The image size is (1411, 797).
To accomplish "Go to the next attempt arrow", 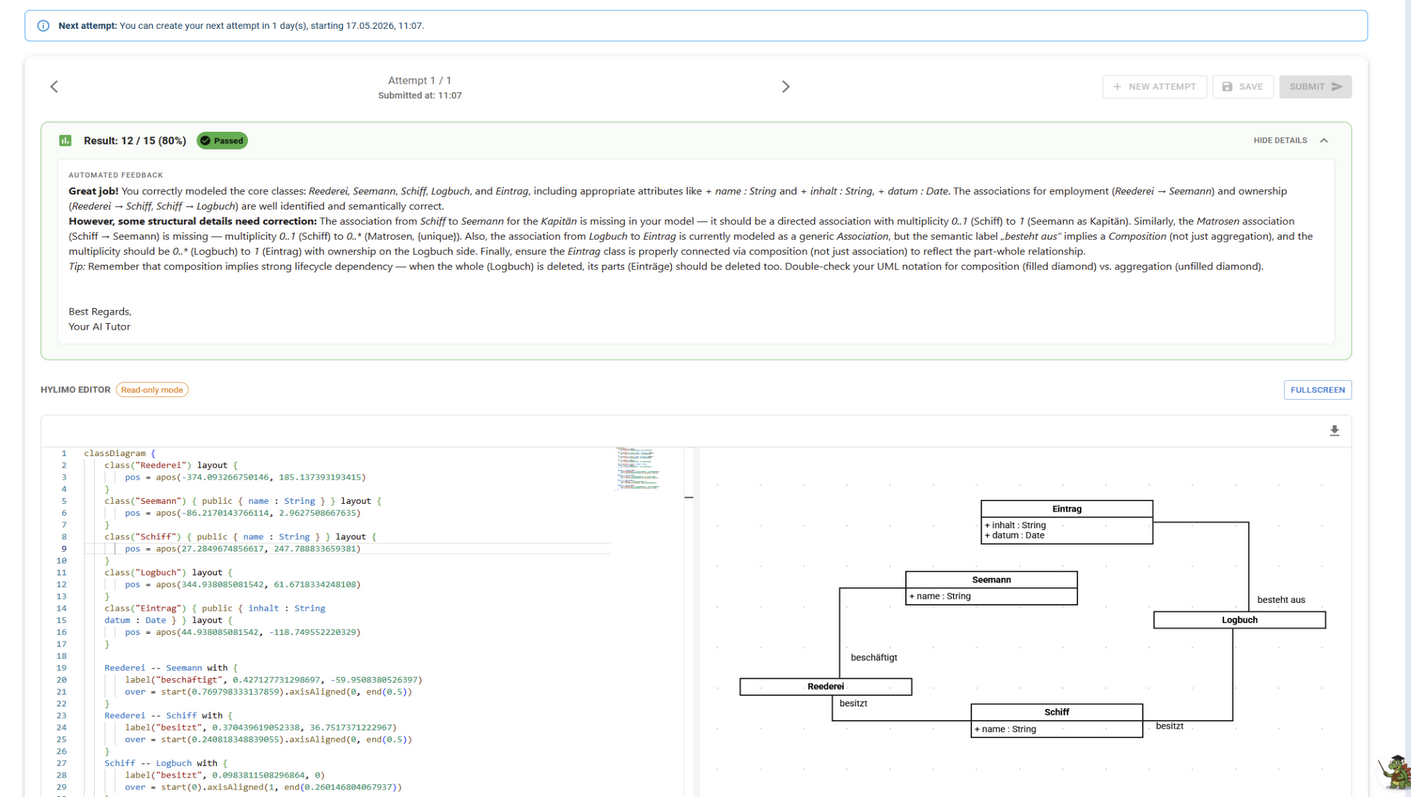I will pyautogui.click(x=786, y=87).
